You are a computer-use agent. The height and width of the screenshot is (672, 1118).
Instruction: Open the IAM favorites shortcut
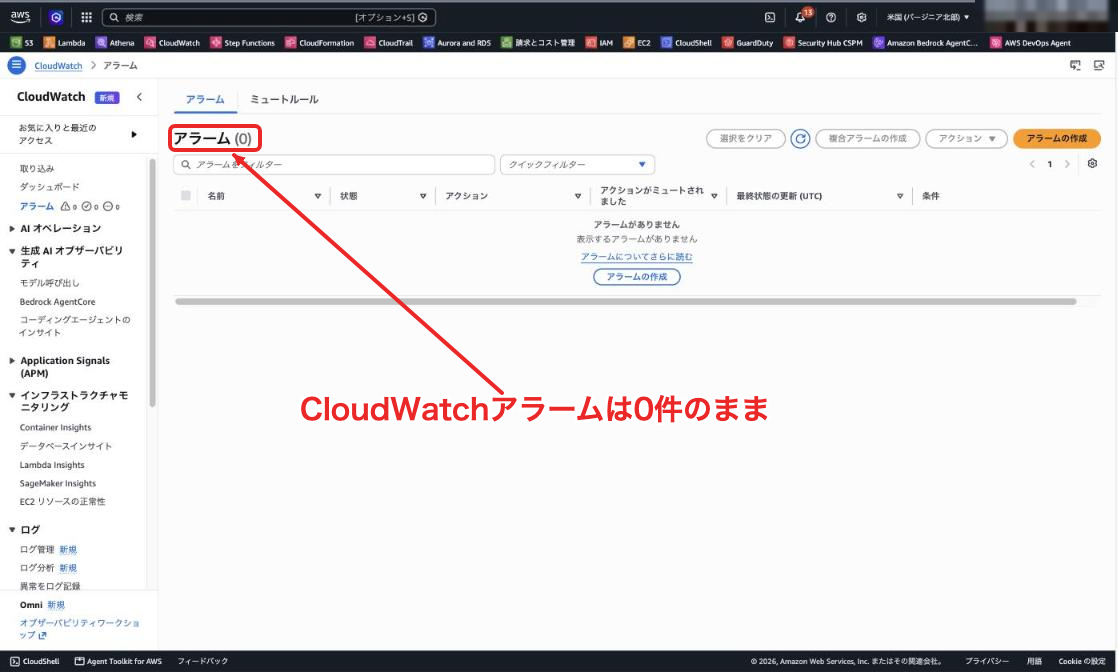point(599,43)
